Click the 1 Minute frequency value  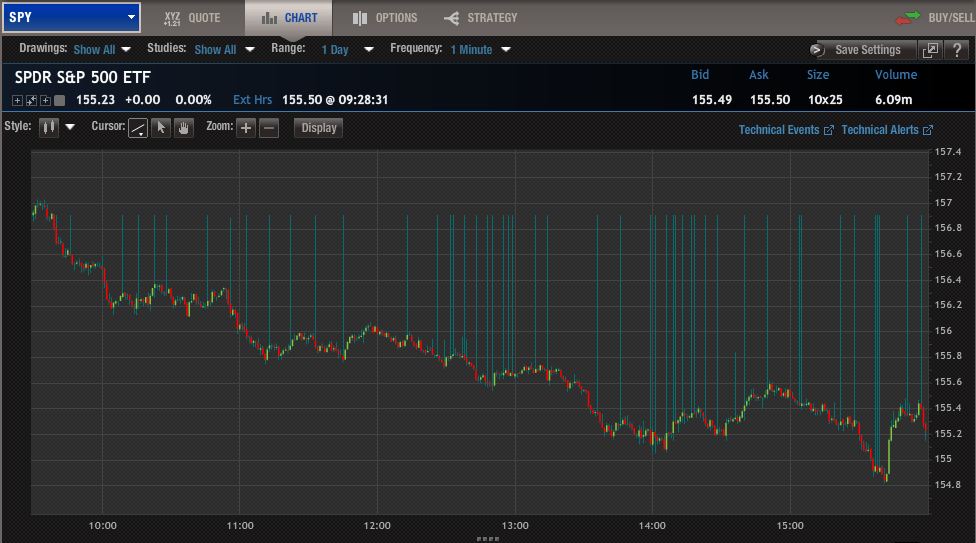[x=471, y=50]
